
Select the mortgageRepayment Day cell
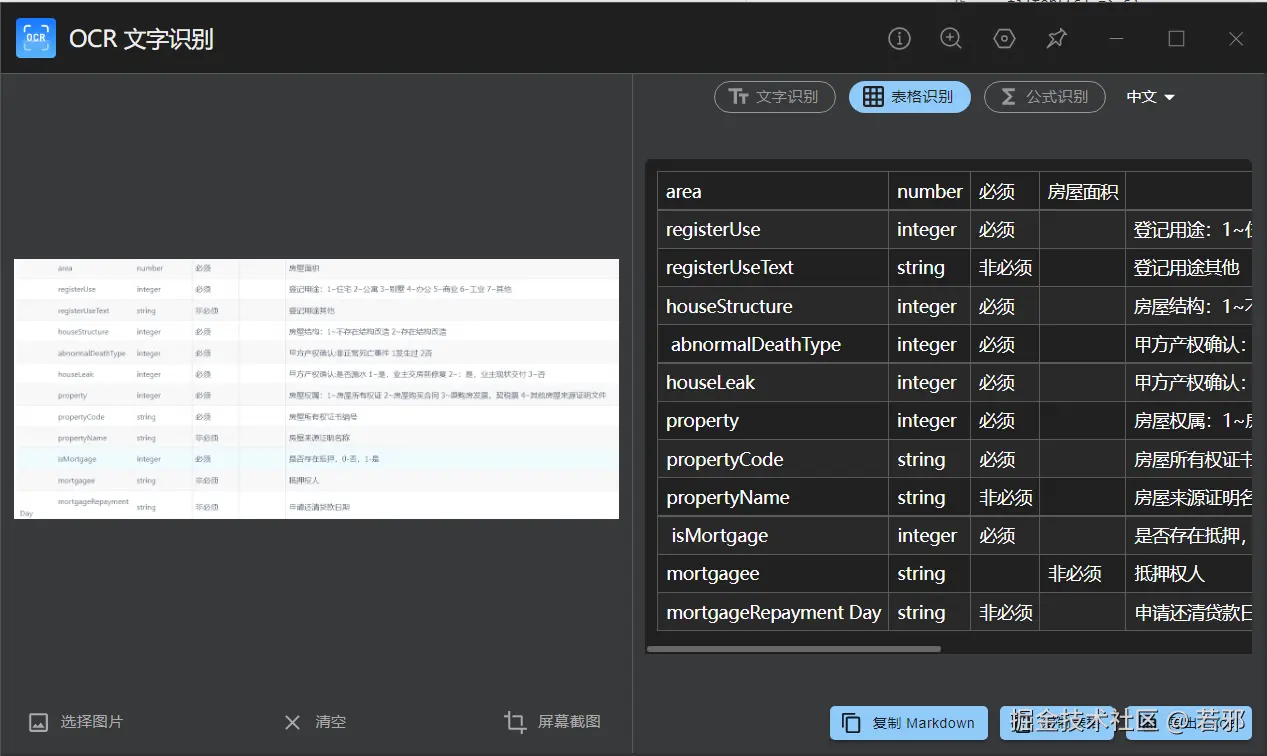[x=773, y=613]
